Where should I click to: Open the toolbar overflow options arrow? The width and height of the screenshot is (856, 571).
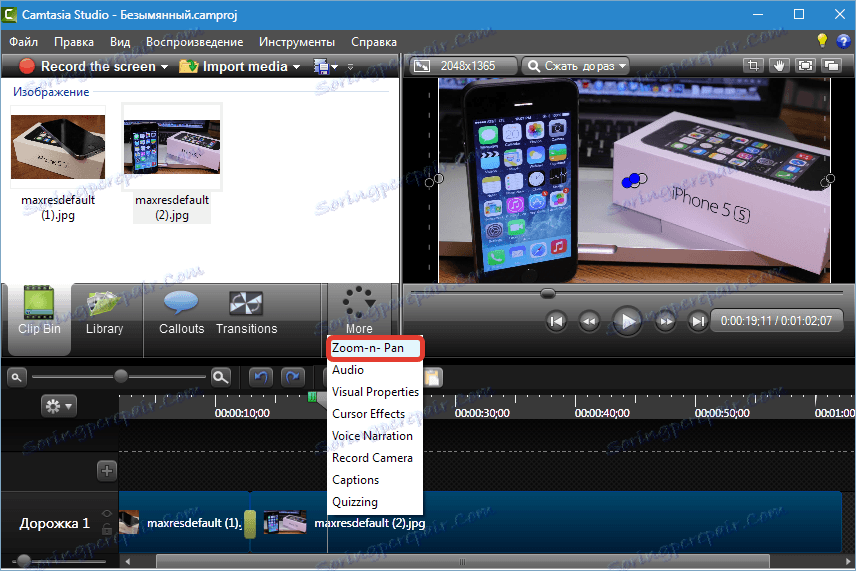click(x=350, y=67)
